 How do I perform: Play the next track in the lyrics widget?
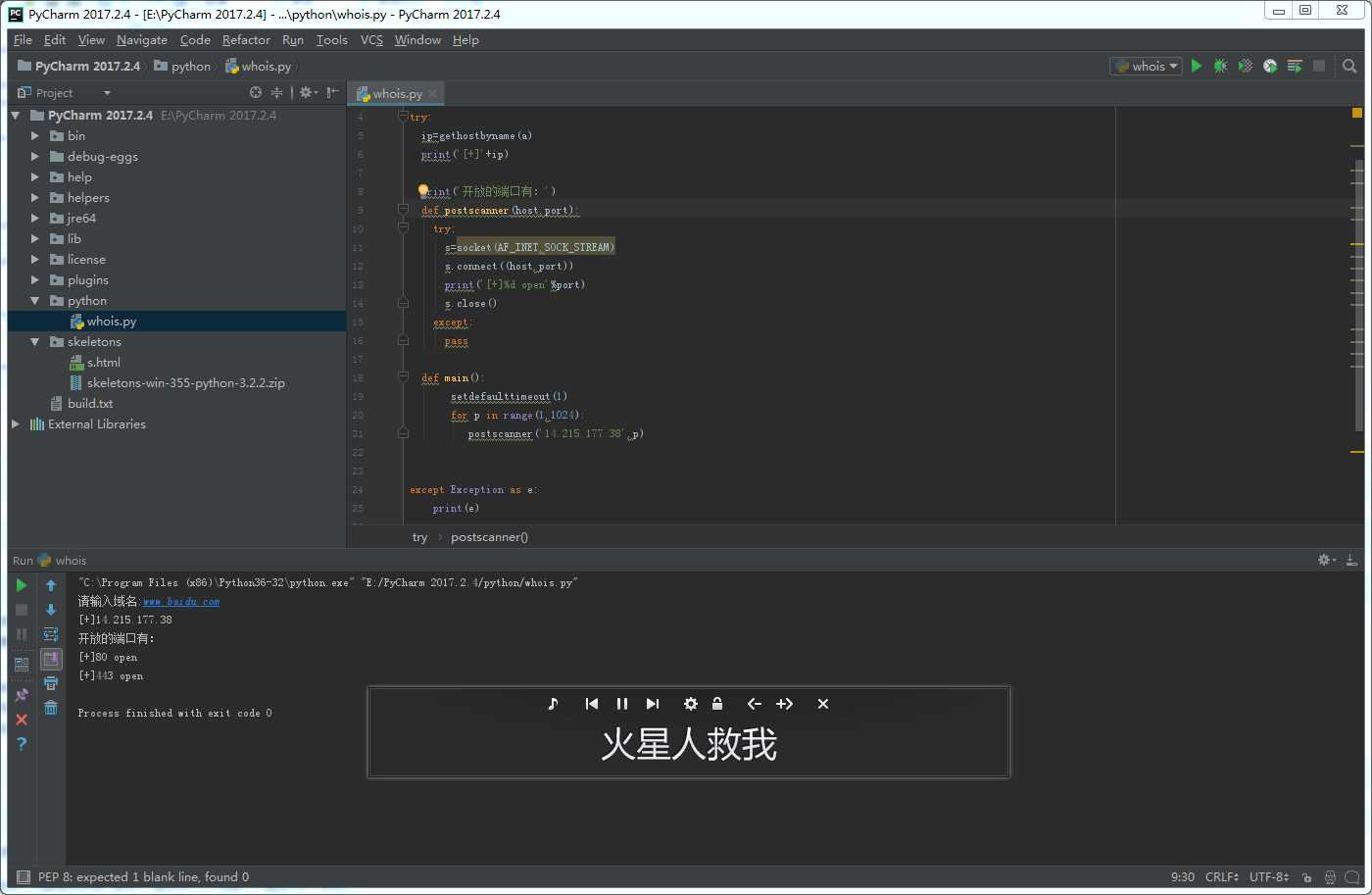[x=653, y=704]
